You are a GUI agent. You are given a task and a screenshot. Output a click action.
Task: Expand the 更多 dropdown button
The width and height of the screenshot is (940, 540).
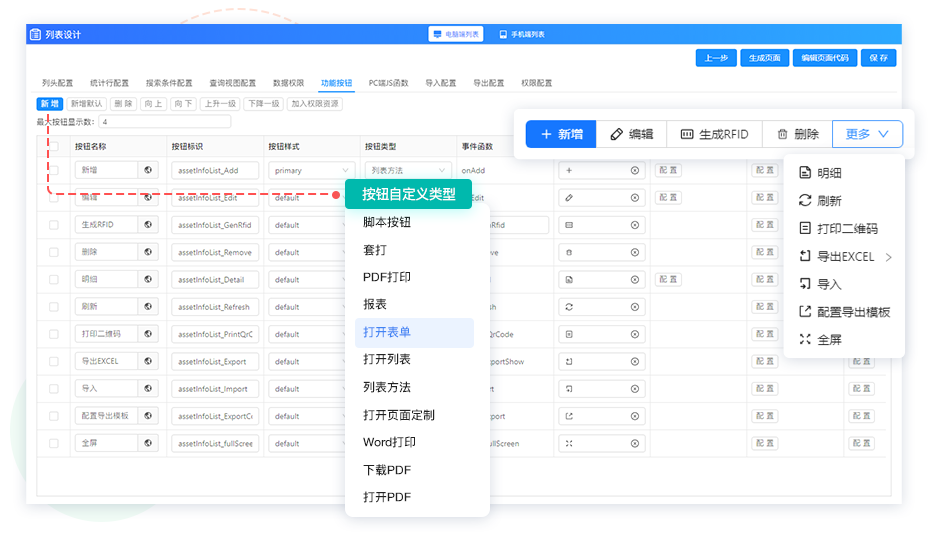click(867, 134)
